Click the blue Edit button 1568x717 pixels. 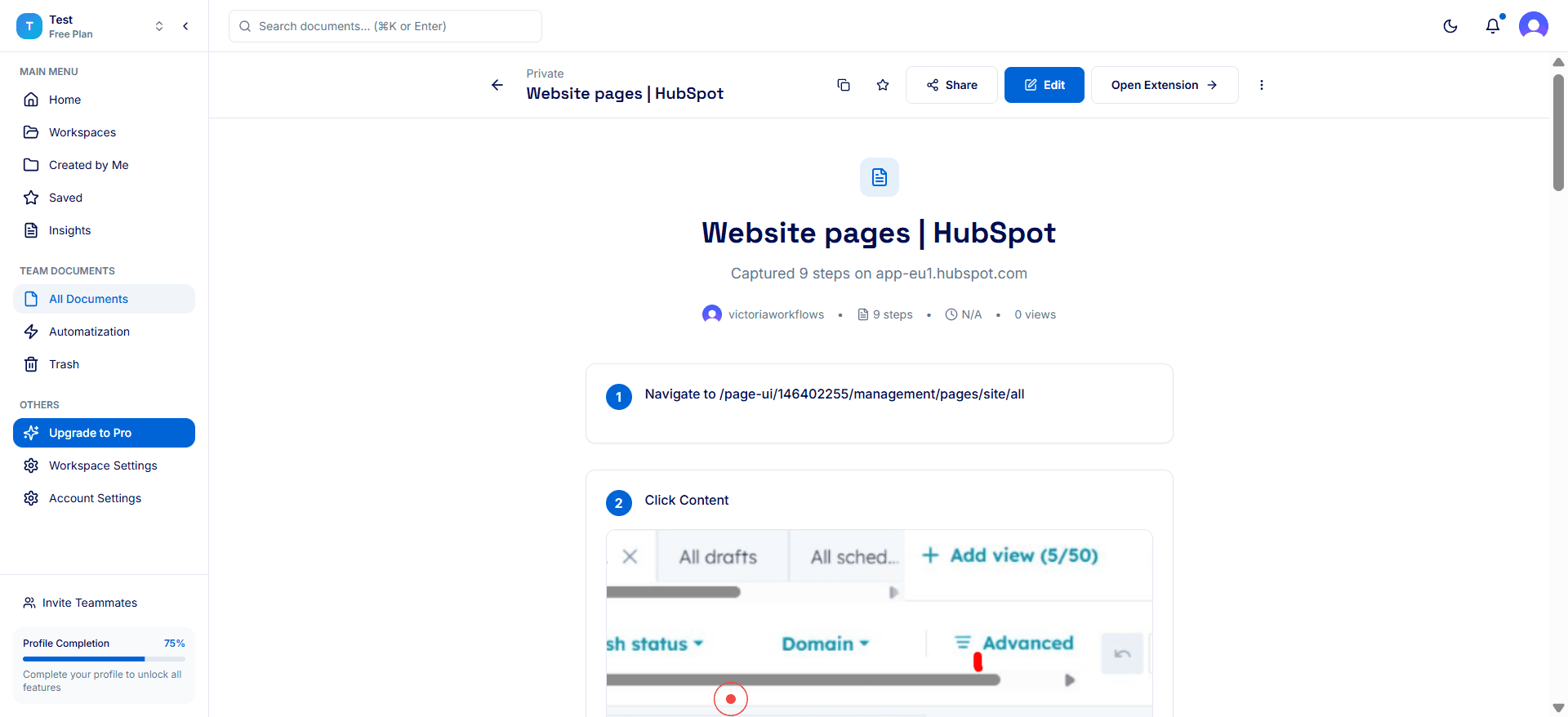(1045, 85)
